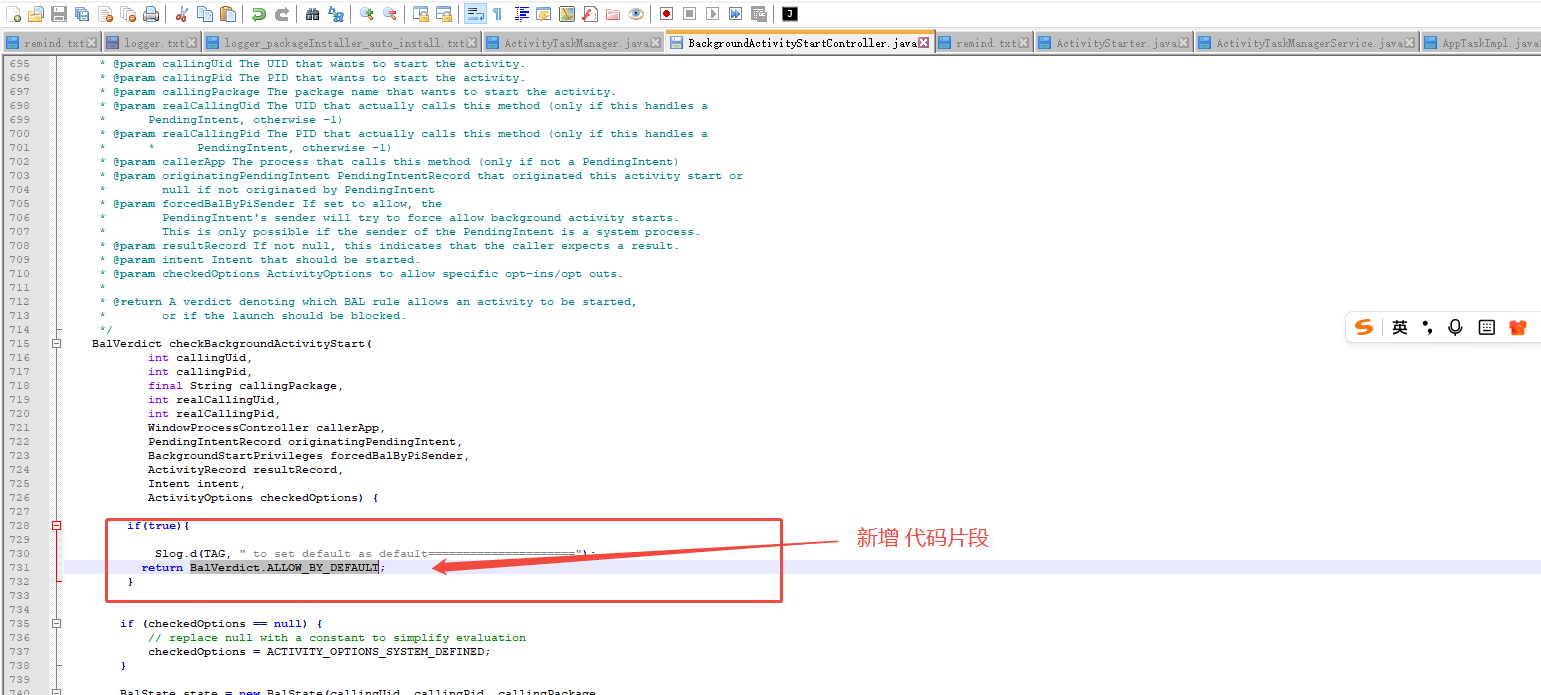Switch to the logger.txt tab
This screenshot has width=1541, height=695.
click(x=152, y=43)
